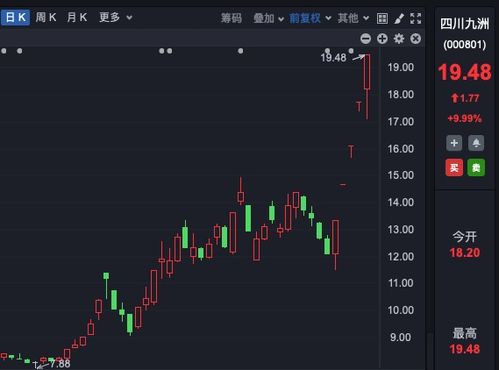This screenshot has height=370, width=499.
Task: Click the event marker dot above the 14.00 peak
Action: tap(241, 51)
